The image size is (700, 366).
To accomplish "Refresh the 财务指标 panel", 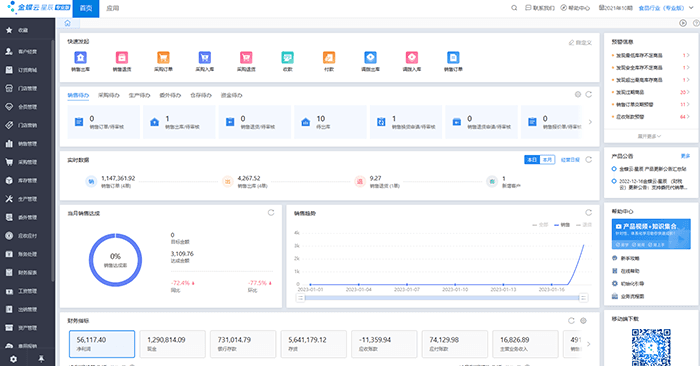I will 571,321.
